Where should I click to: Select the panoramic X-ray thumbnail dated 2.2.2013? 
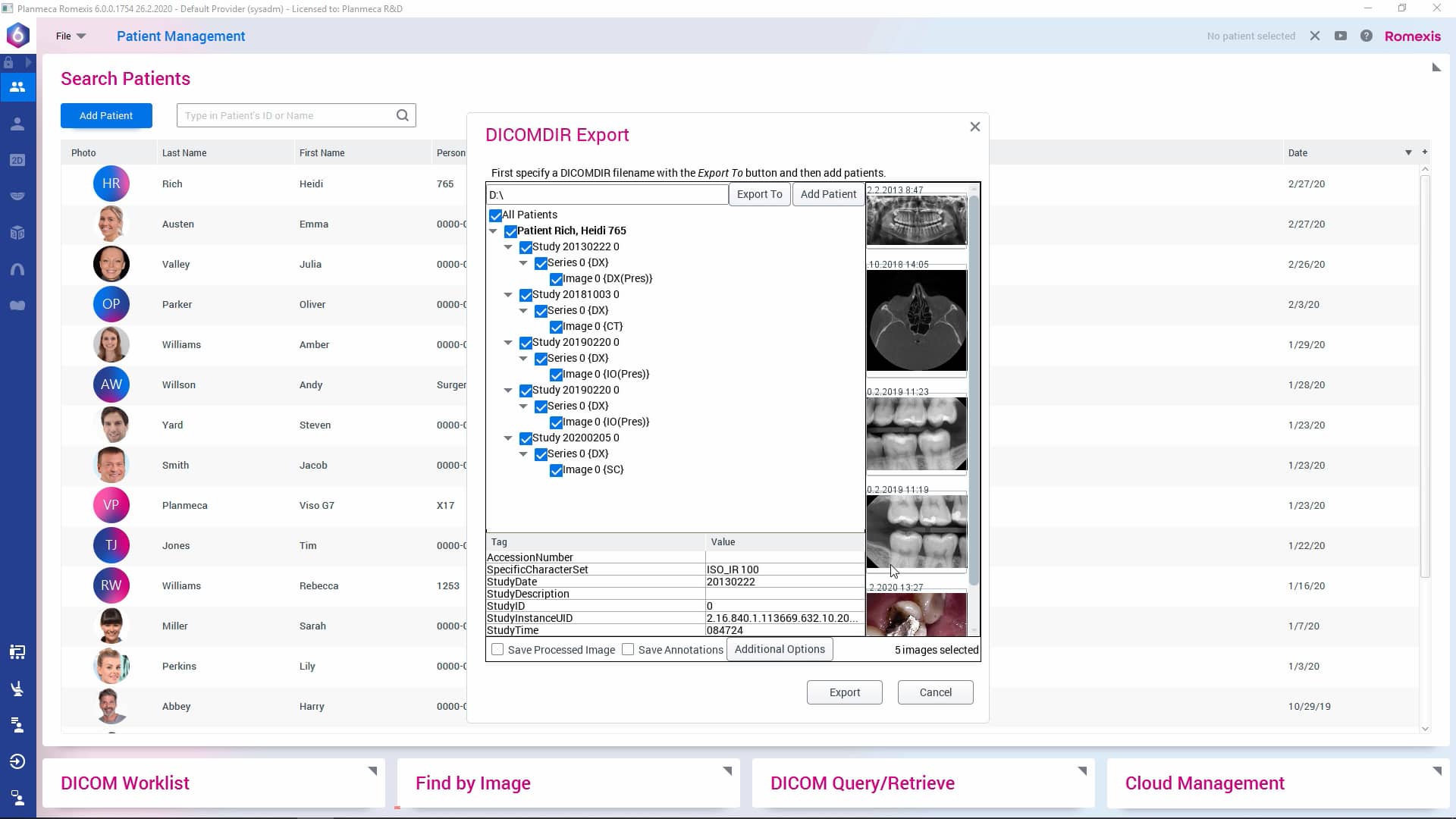916,220
